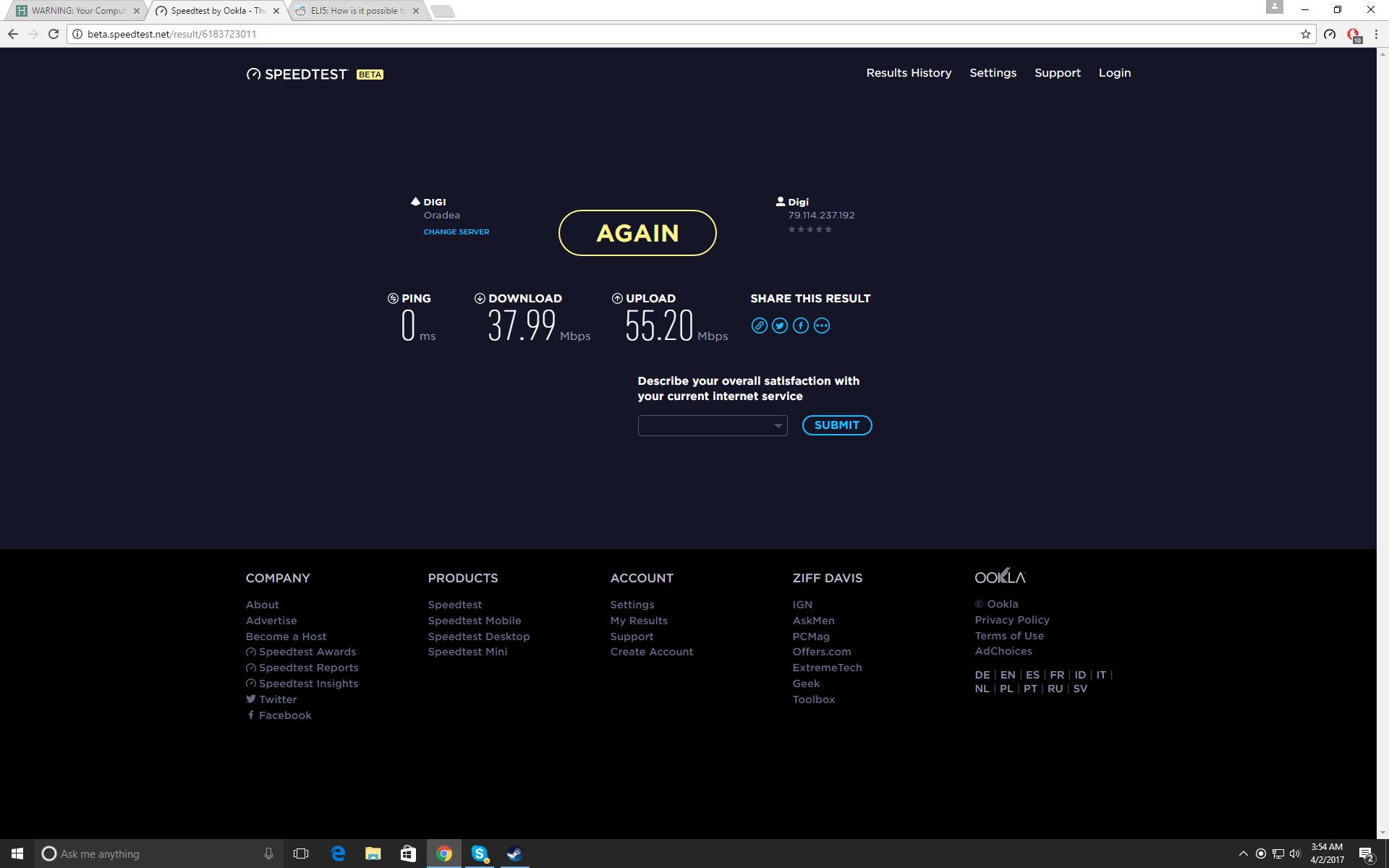Open Terms of Use footer link
The height and width of the screenshot is (868, 1389).
(x=1009, y=636)
